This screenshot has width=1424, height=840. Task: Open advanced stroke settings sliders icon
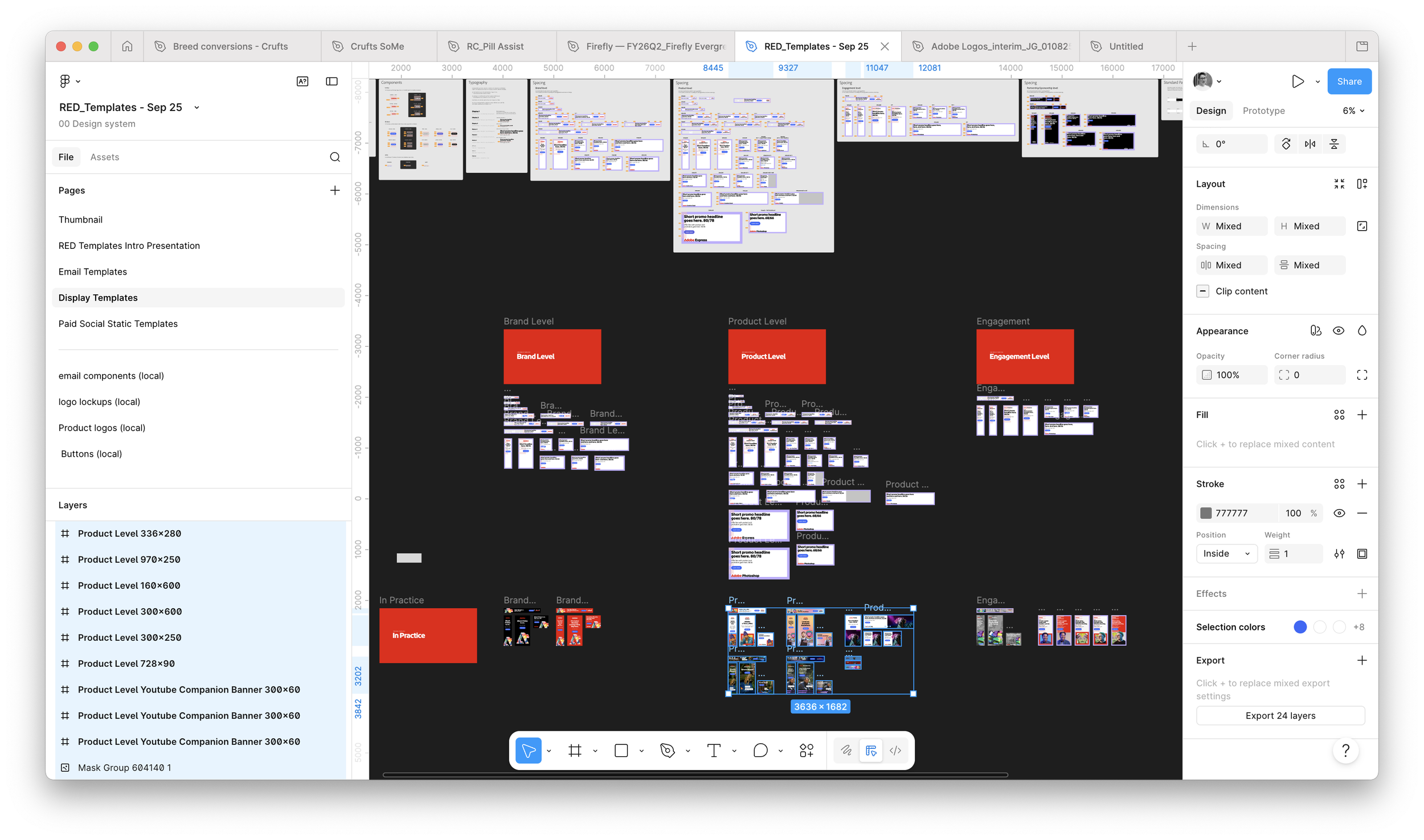point(1339,554)
